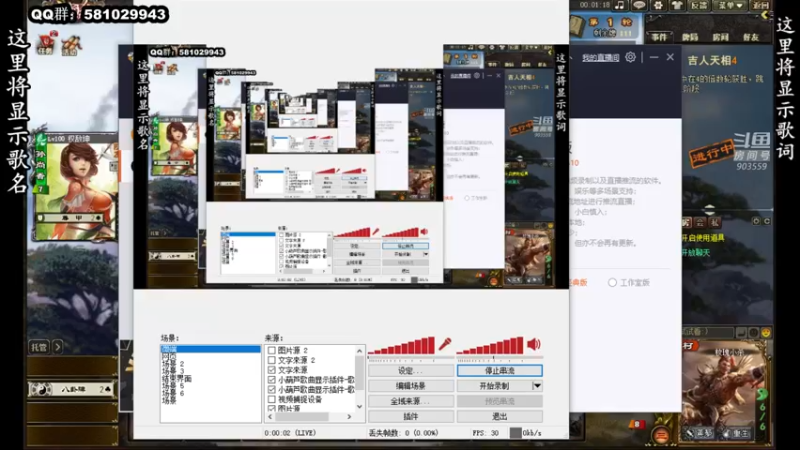Adjust the desktop audio volume slider
The height and width of the screenshot is (450, 800).
pyautogui.click(x=499, y=359)
